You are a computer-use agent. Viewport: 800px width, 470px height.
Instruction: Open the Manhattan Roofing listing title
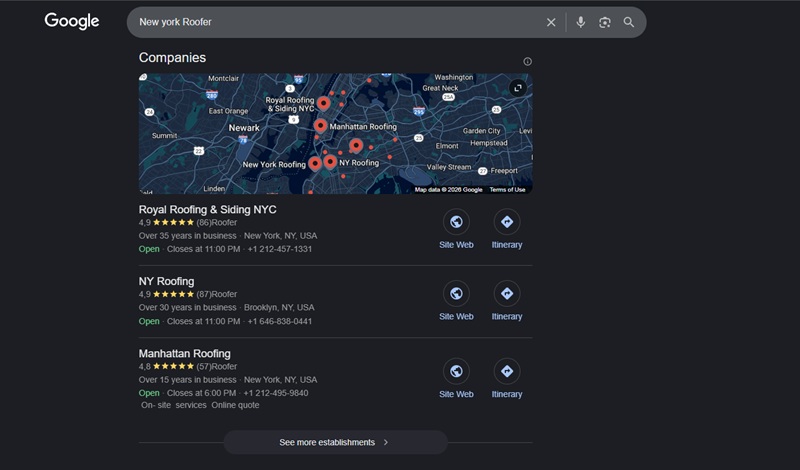coord(185,354)
